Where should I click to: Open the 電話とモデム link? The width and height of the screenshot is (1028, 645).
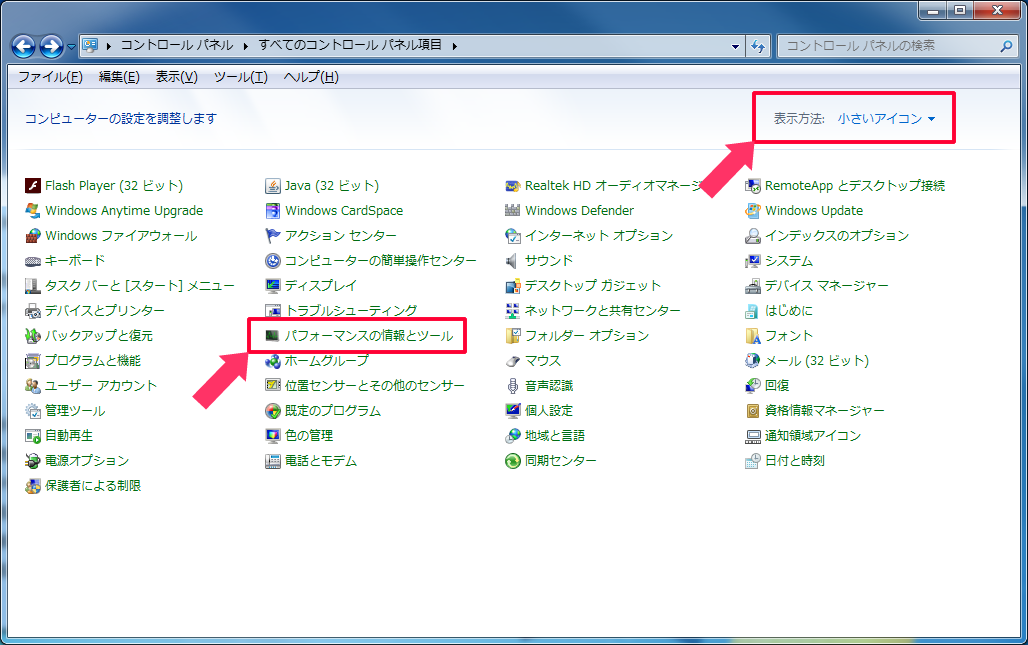pyautogui.click(x=321, y=461)
